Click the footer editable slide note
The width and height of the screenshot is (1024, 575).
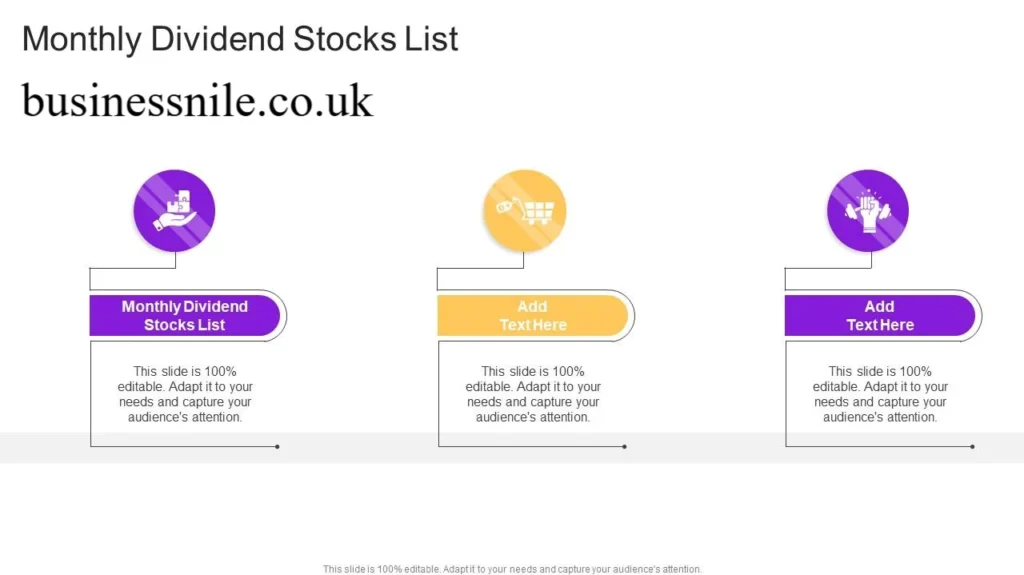pyautogui.click(x=512, y=569)
